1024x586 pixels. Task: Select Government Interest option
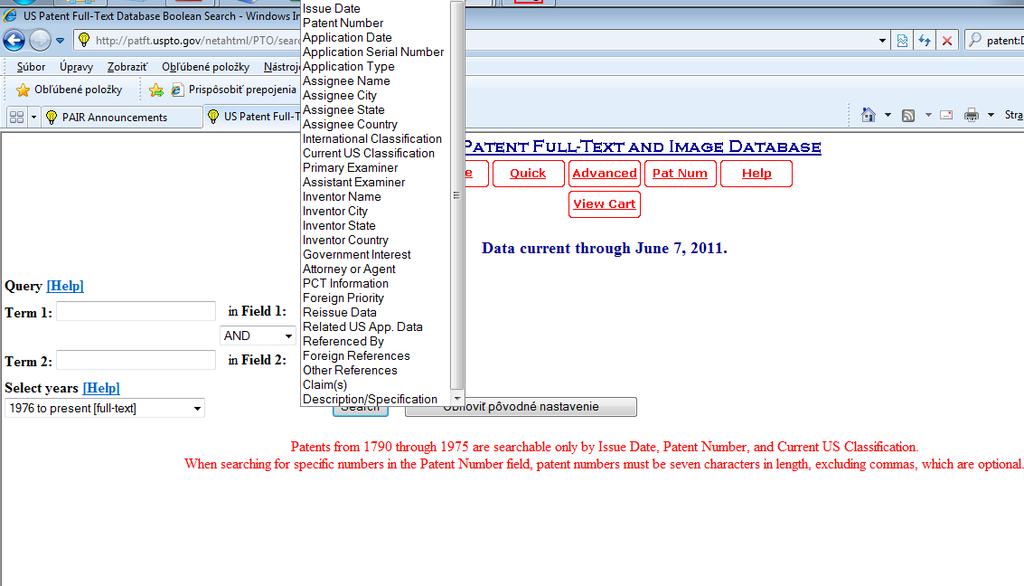(x=357, y=254)
